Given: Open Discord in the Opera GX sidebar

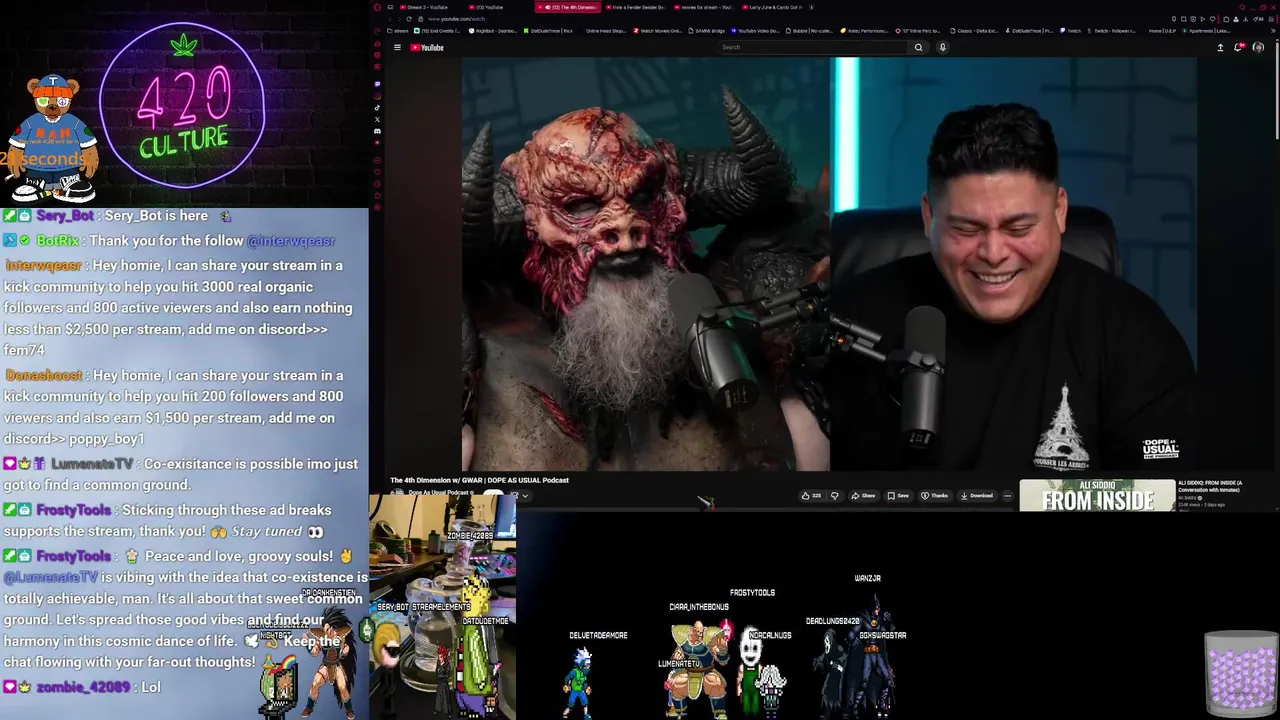Looking at the screenshot, I should click(377, 131).
